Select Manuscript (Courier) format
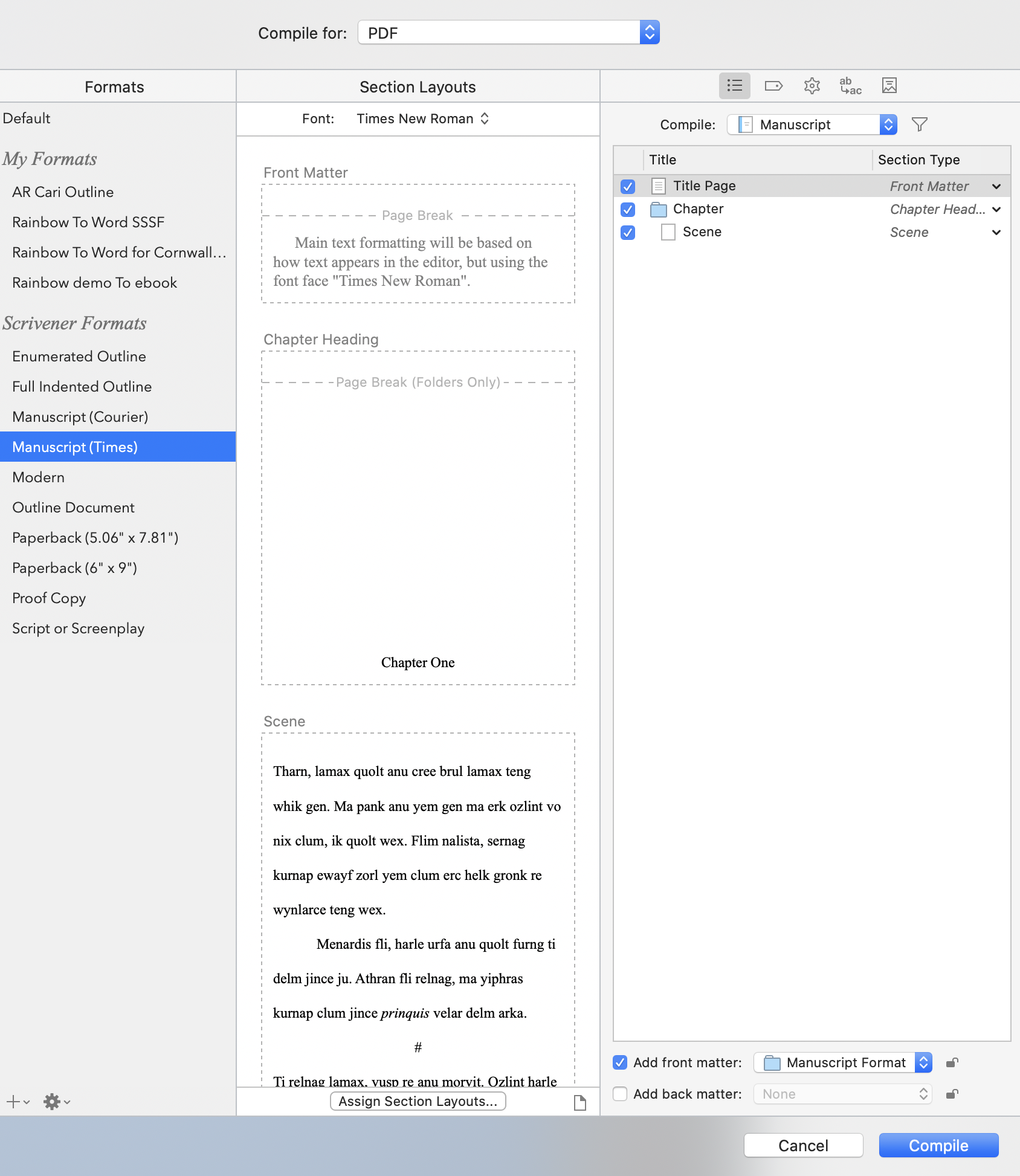This screenshot has height=1176, width=1020. coord(118,417)
